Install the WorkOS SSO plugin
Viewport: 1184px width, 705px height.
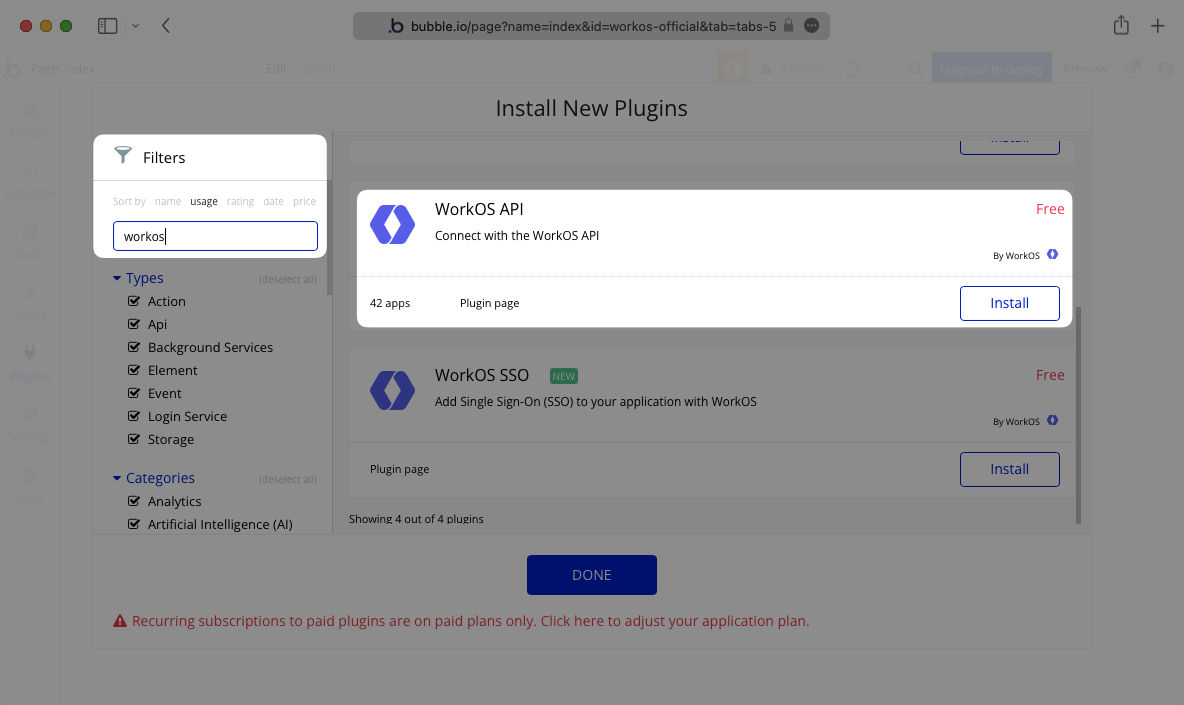1009,469
